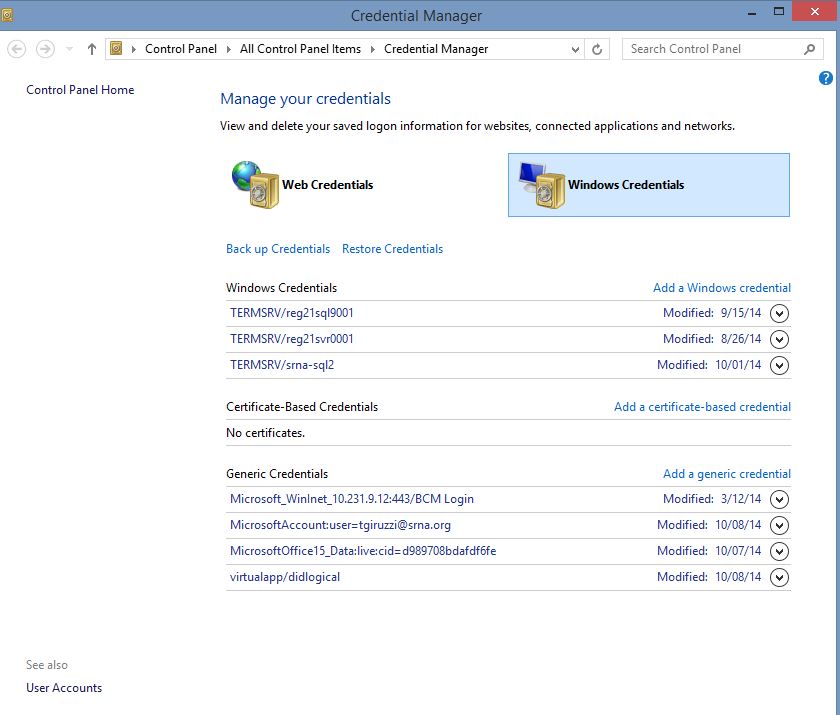Expand the TERMSRV/reg21sql9001 credential details
The height and width of the screenshot is (715, 840).
coord(780,313)
